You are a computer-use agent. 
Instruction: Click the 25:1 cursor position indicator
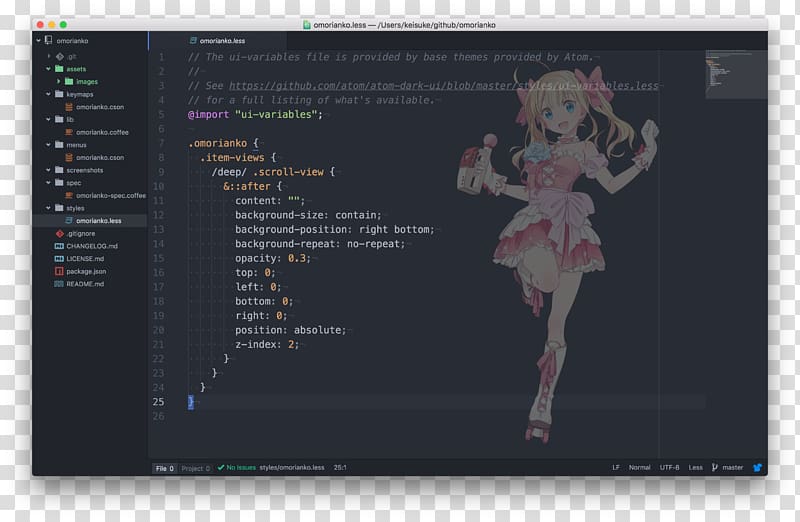(x=340, y=467)
